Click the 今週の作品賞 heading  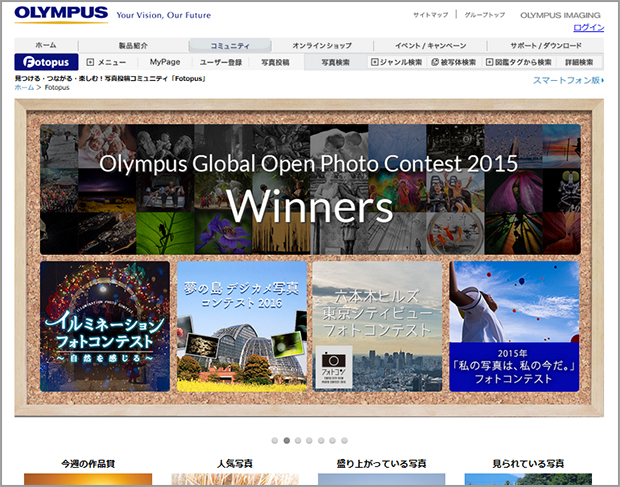click(88, 463)
